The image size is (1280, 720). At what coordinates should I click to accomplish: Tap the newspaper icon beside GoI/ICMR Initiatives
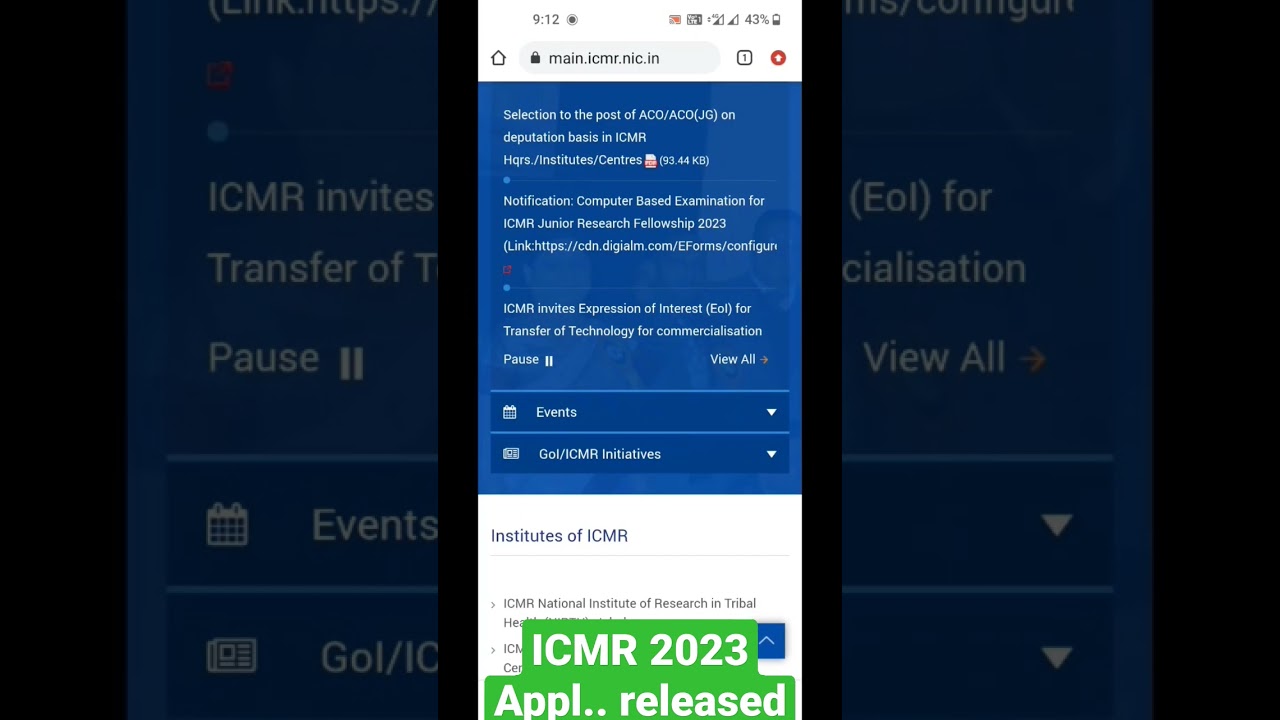click(511, 454)
